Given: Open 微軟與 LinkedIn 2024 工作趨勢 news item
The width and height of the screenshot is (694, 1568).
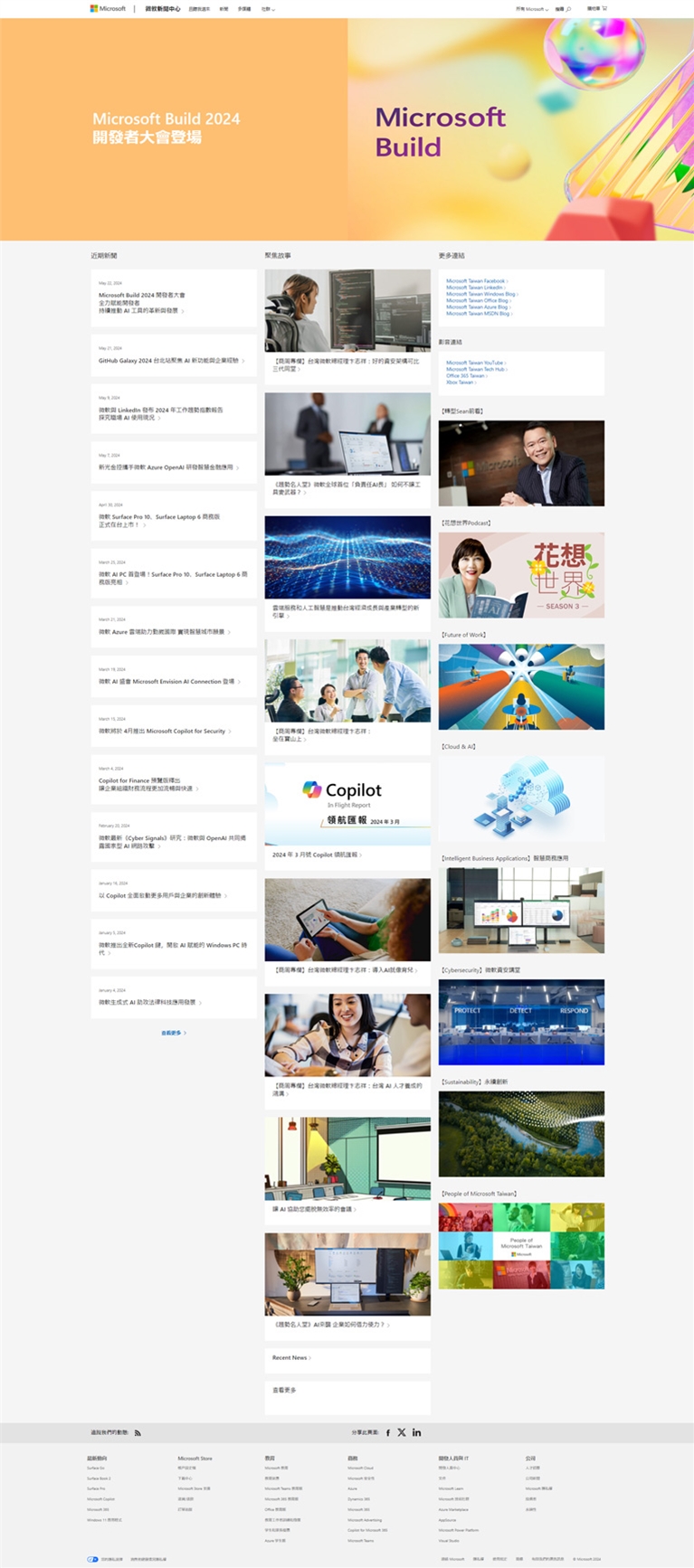Looking at the screenshot, I should [x=174, y=409].
